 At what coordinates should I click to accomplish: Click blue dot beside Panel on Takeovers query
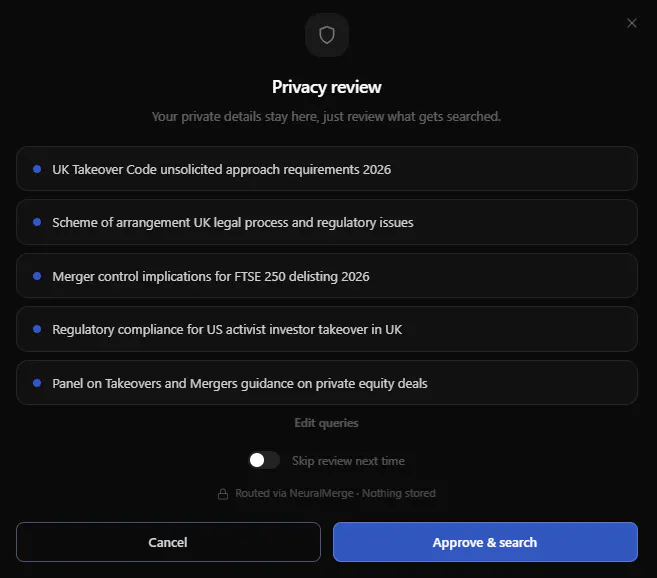click(37, 383)
